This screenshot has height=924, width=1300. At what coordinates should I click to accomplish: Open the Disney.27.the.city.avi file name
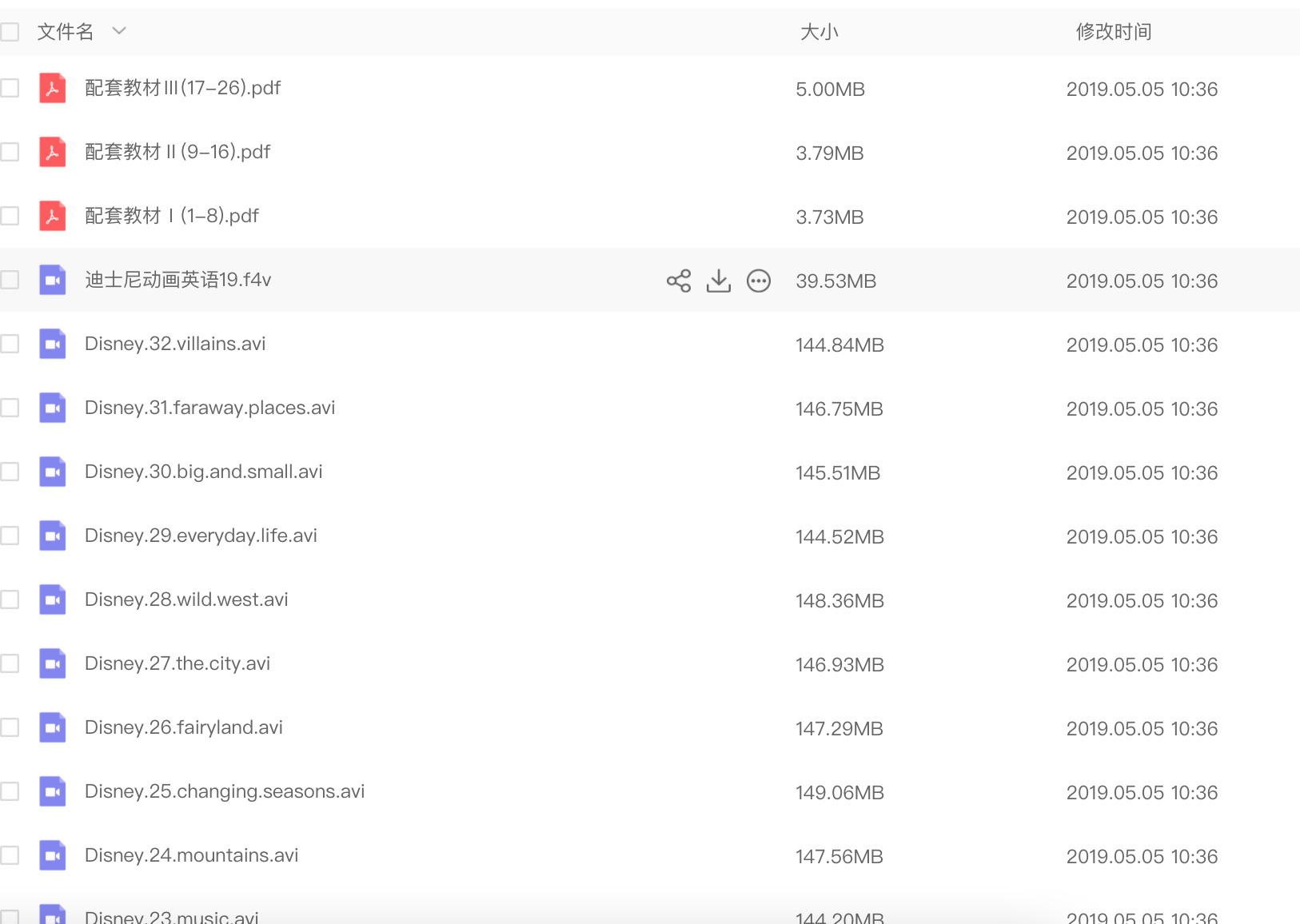(177, 663)
